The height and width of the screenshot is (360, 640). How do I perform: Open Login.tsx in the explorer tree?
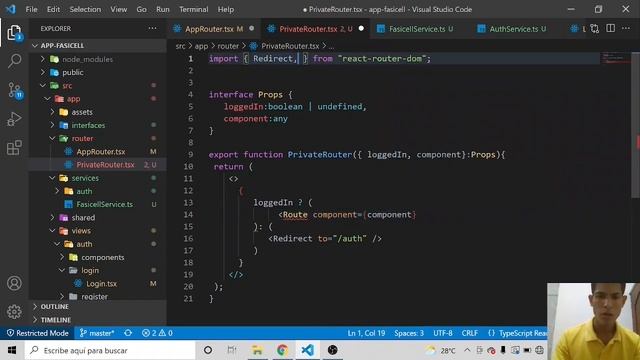(x=101, y=283)
